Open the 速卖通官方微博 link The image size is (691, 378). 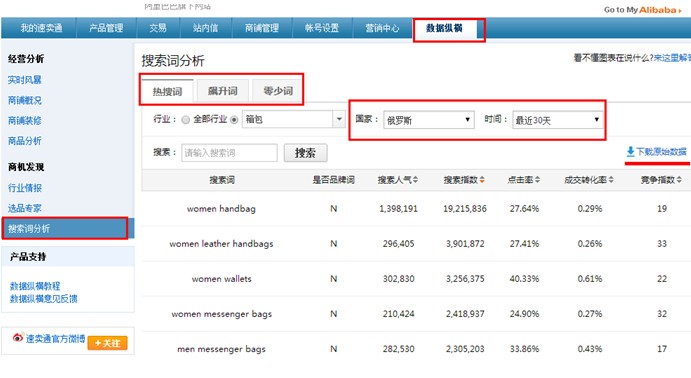tap(55, 339)
